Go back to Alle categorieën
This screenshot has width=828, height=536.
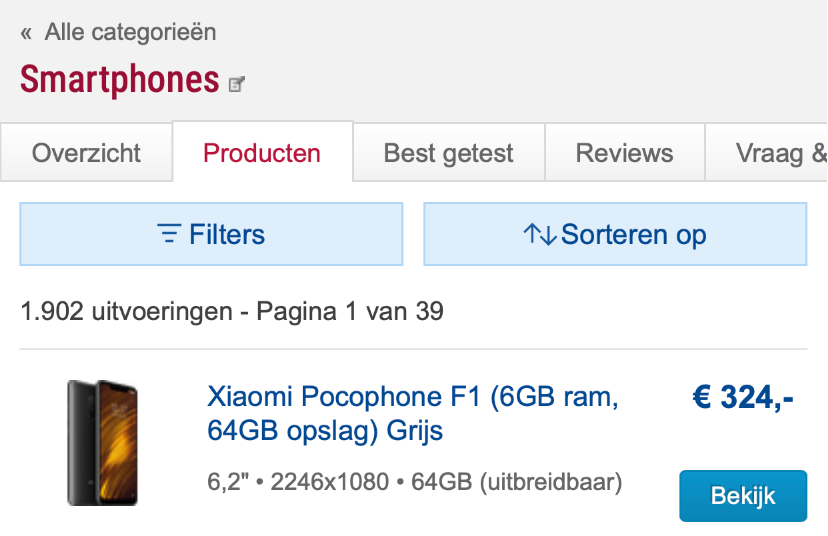[130, 33]
